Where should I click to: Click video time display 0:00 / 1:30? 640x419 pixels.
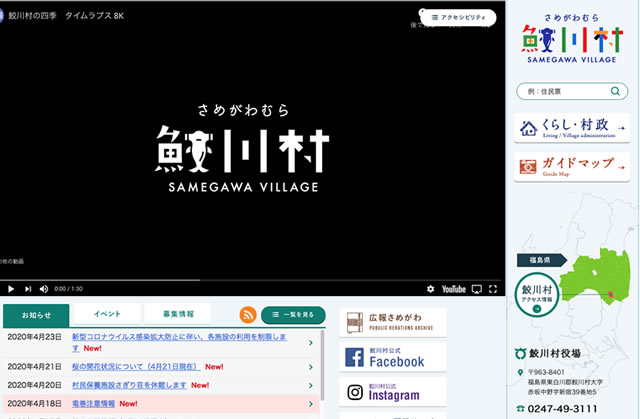click(x=69, y=289)
